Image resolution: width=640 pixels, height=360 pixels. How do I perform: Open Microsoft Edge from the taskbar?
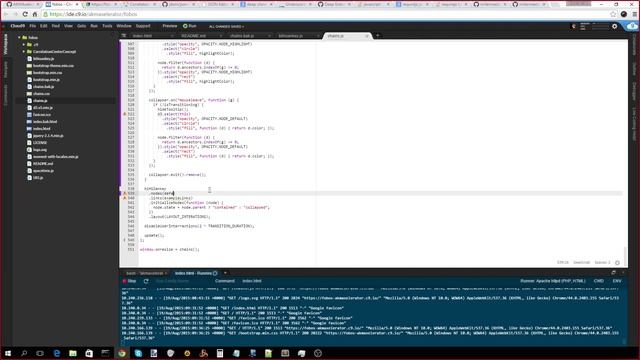click(x=57, y=353)
